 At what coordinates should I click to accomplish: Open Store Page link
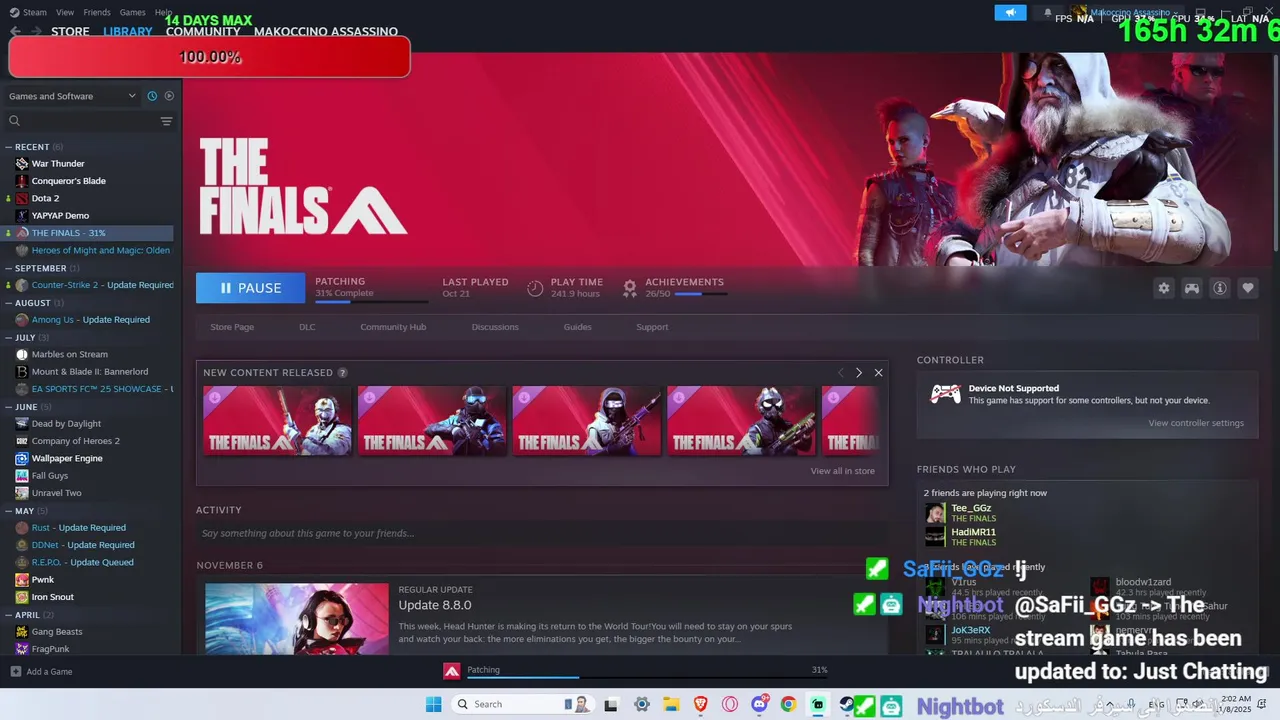(232, 327)
